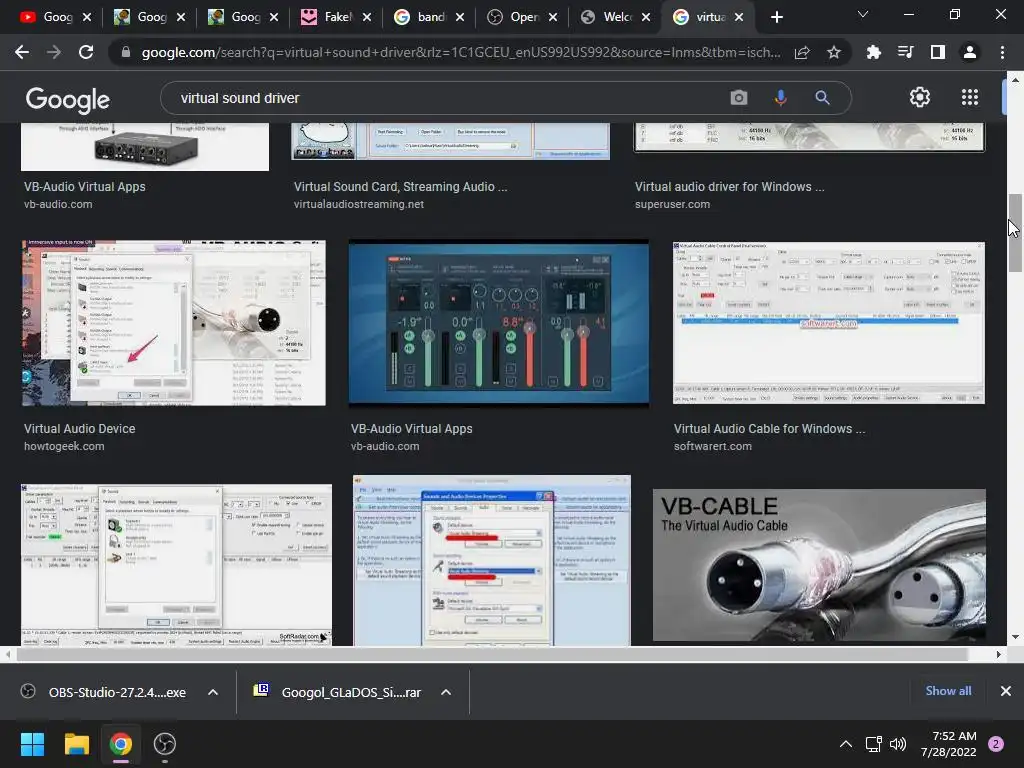The width and height of the screenshot is (1024, 768).
Task: Share this page from the address bar
Action: pyautogui.click(x=802, y=52)
